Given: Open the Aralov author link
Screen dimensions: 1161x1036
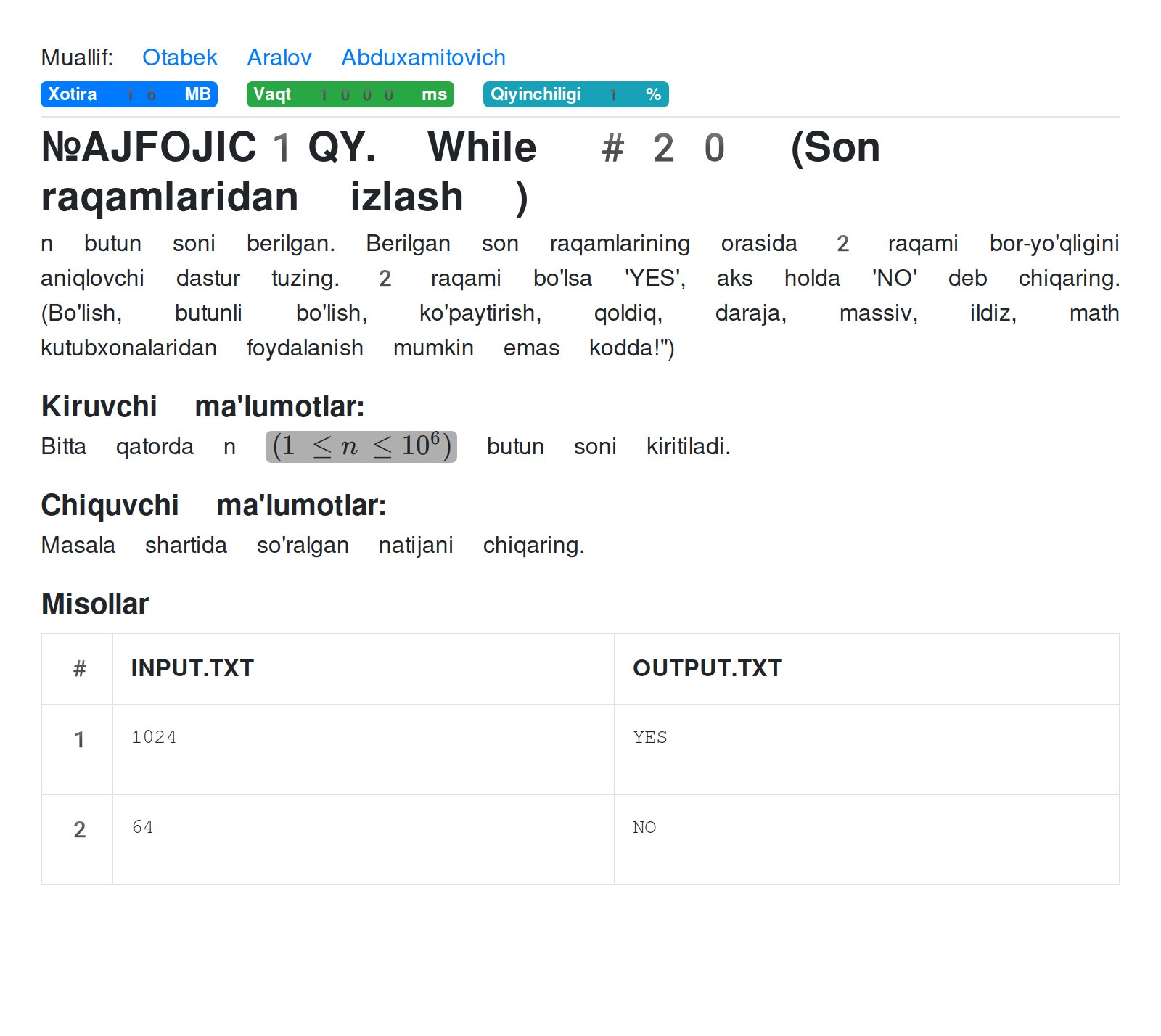Looking at the screenshot, I should [x=279, y=57].
